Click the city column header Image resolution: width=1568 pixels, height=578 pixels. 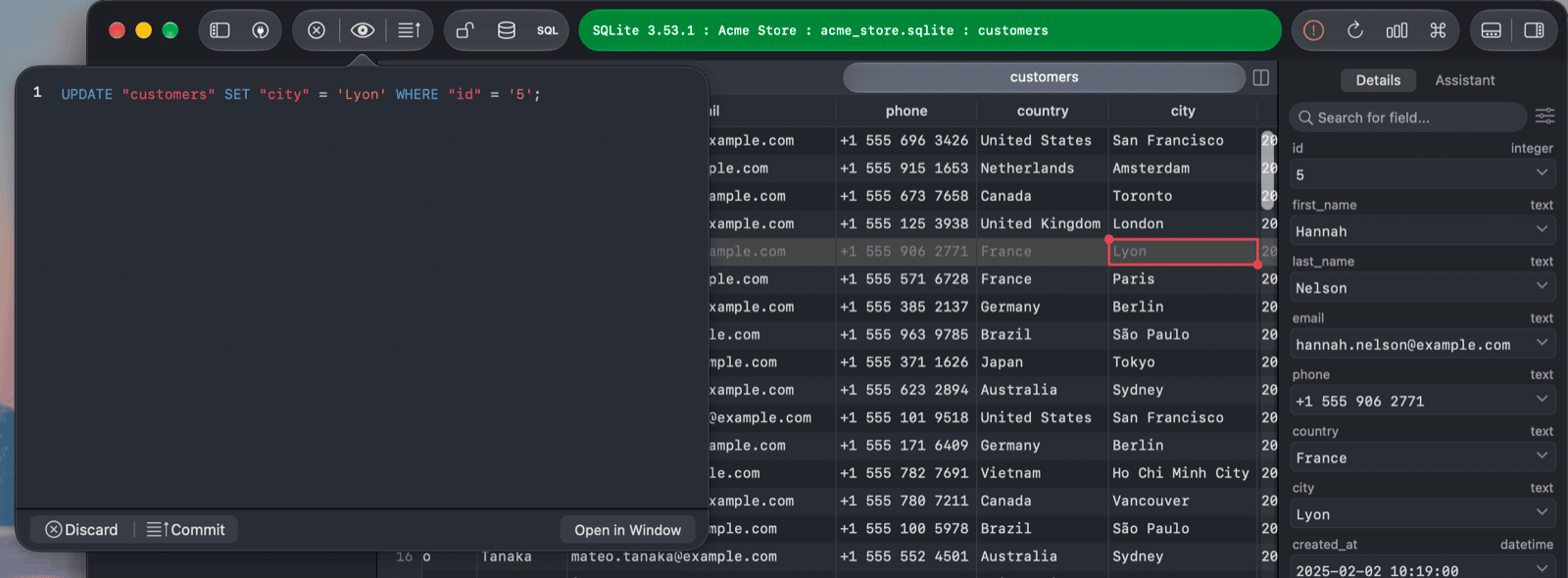pos(1183,112)
